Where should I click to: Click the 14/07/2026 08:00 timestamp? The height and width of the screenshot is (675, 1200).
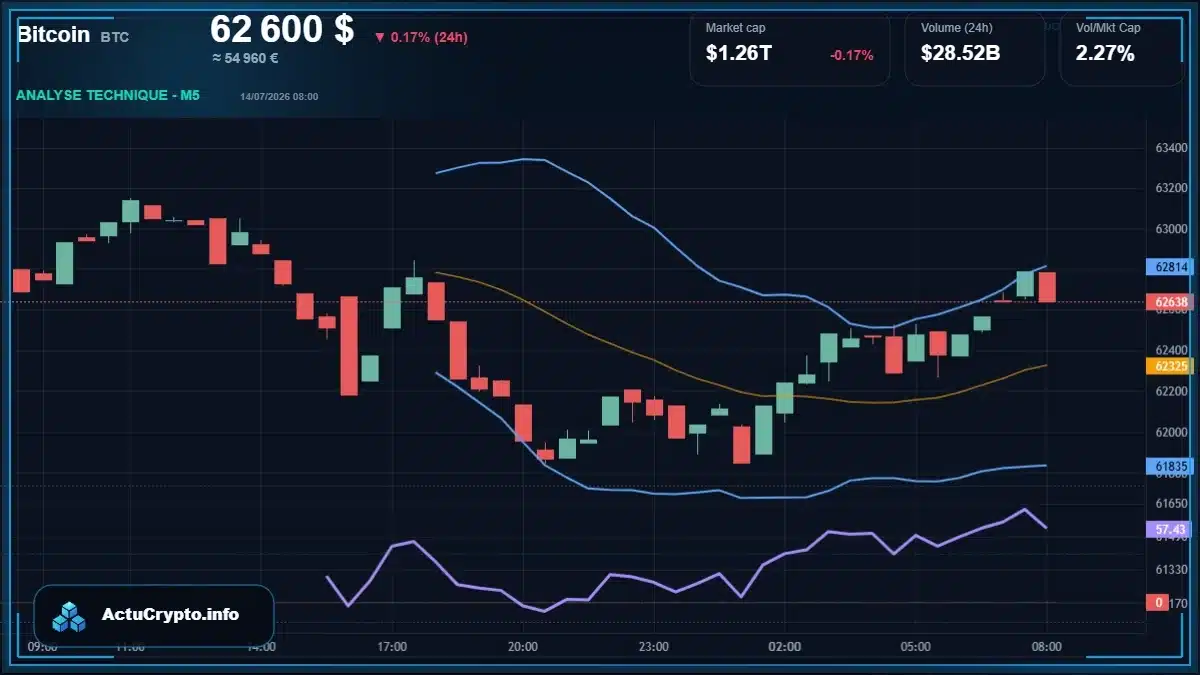click(279, 97)
